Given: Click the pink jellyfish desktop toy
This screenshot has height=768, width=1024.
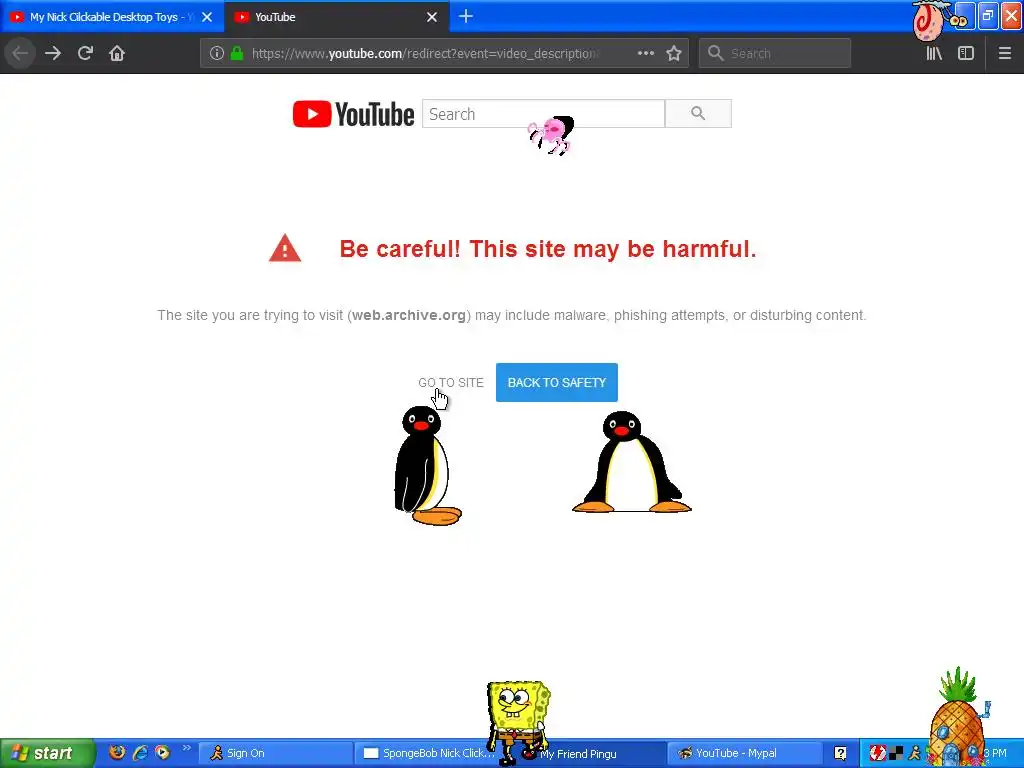Looking at the screenshot, I should [x=551, y=135].
